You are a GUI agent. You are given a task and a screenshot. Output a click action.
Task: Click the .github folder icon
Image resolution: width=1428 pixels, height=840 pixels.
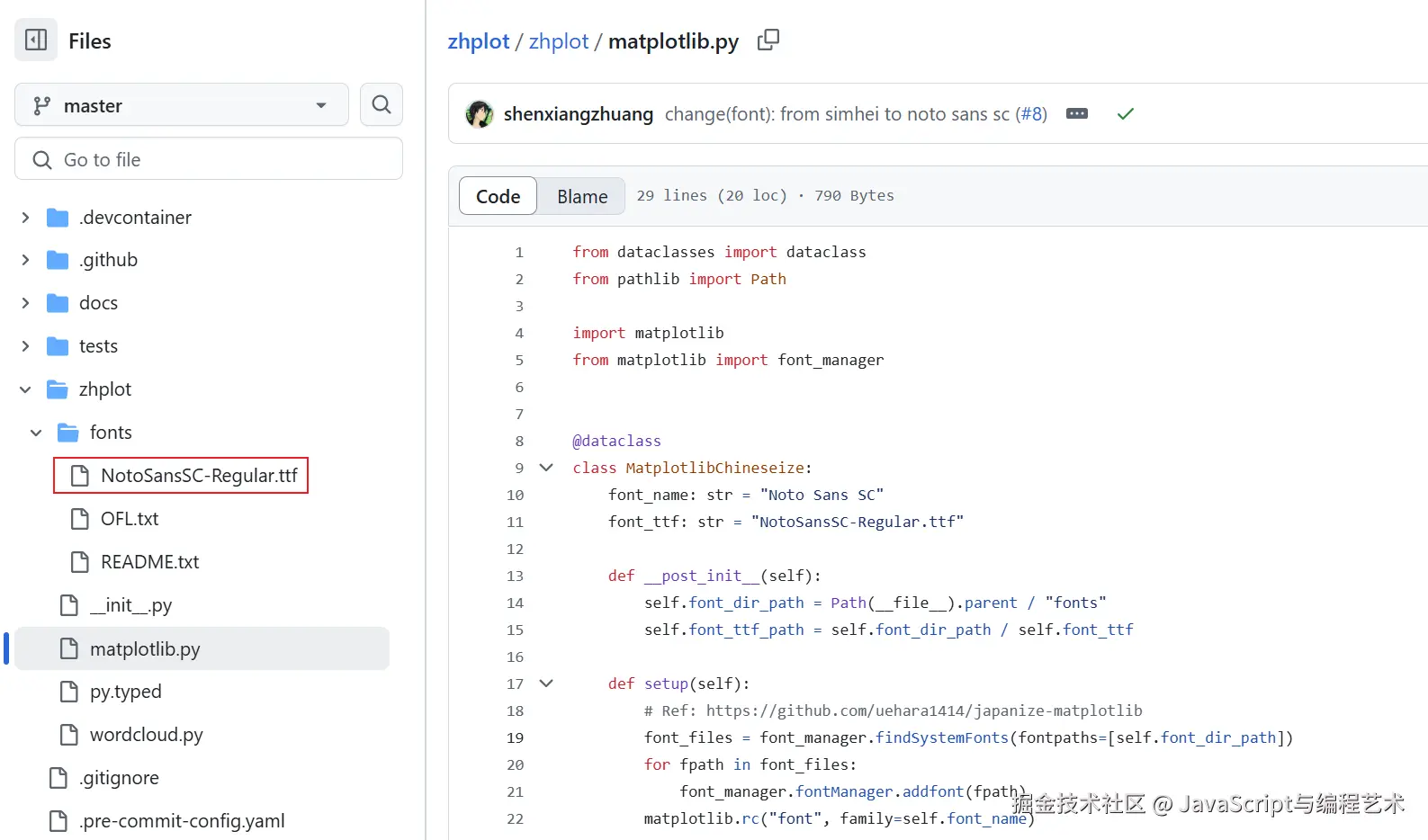coord(58,260)
